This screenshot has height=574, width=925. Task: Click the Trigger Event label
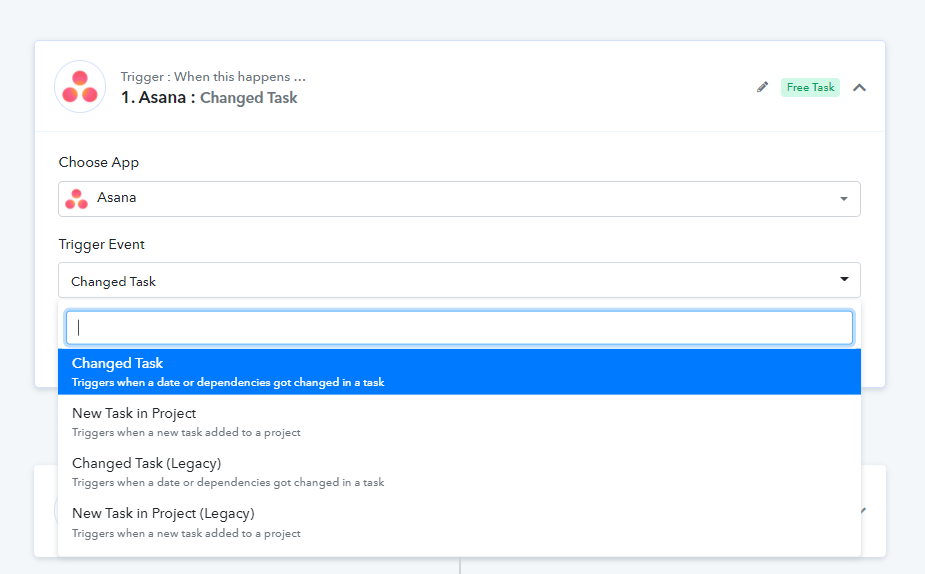(x=101, y=244)
